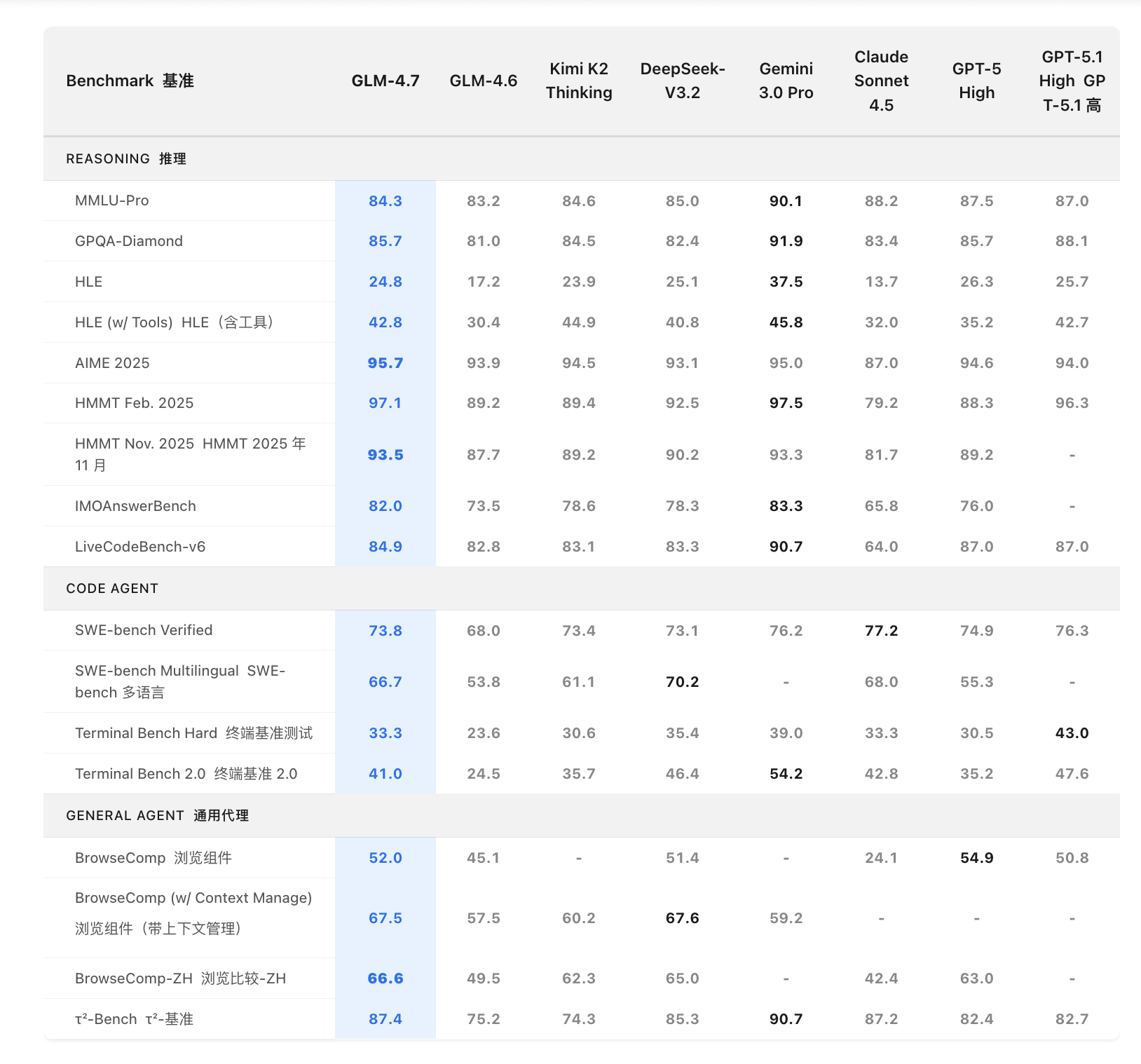Select DeepSeek score 70.2 for SWE-bench Multilingual

[683, 682]
